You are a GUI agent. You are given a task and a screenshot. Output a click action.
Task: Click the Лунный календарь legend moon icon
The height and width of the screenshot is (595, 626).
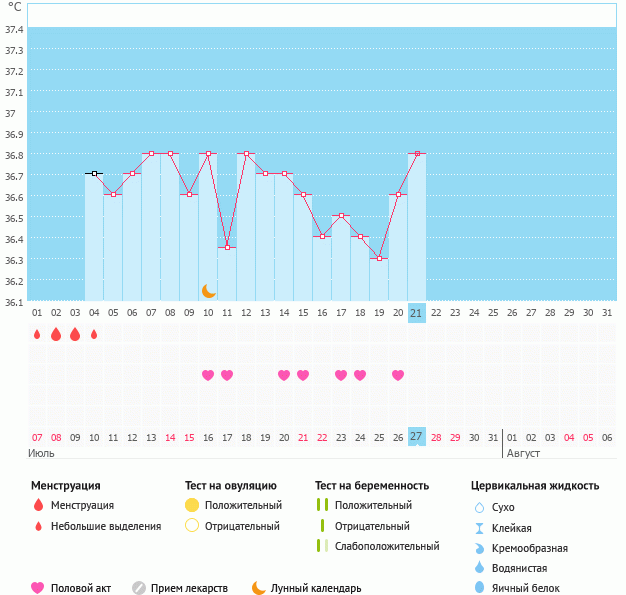coord(259,588)
